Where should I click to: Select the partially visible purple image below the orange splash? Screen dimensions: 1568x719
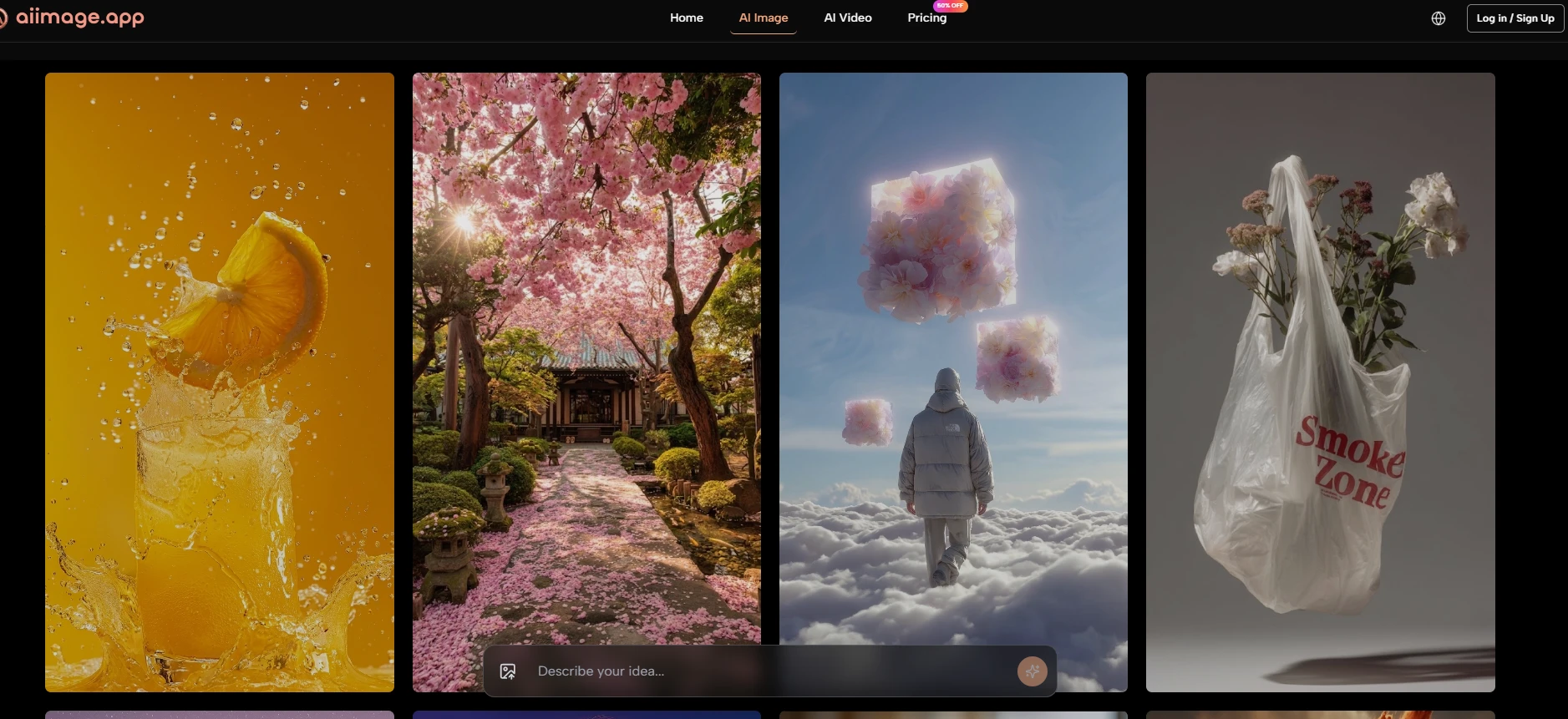[x=219, y=714]
